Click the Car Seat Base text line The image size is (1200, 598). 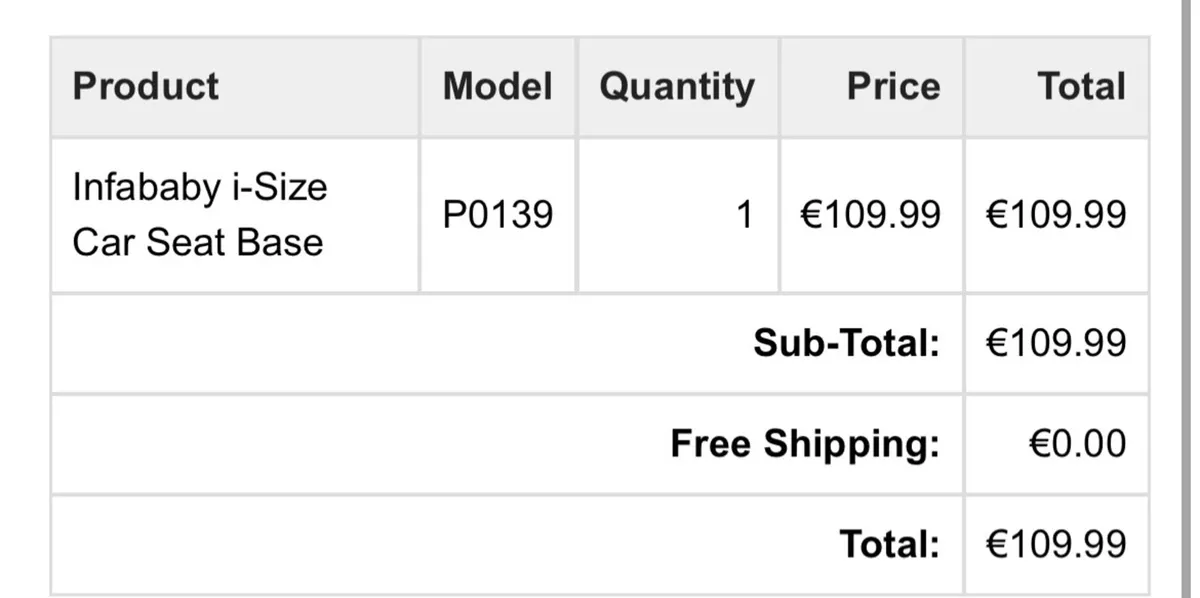(x=198, y=242)
